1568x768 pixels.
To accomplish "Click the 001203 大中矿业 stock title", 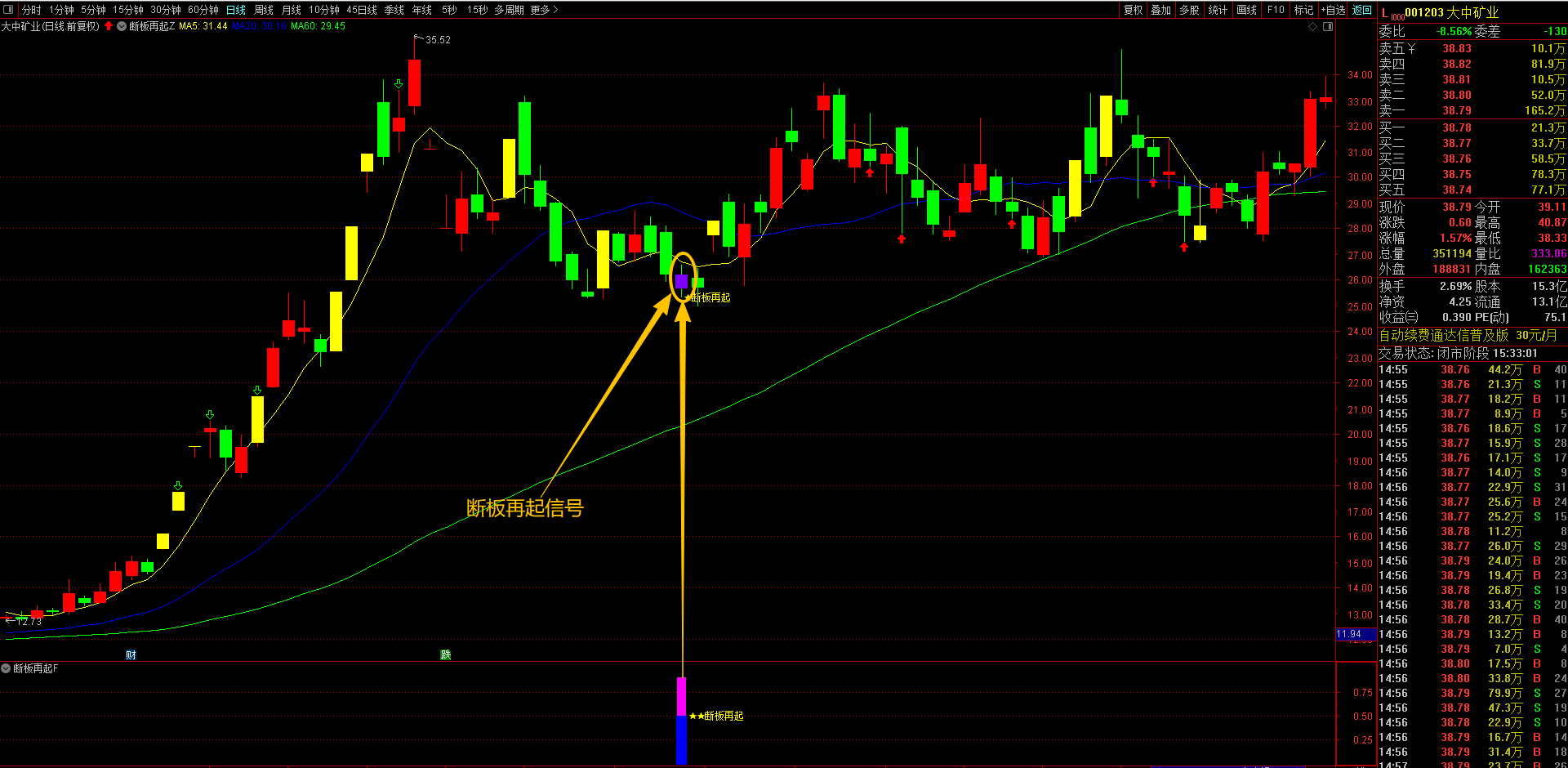I will coord(1451,12).
